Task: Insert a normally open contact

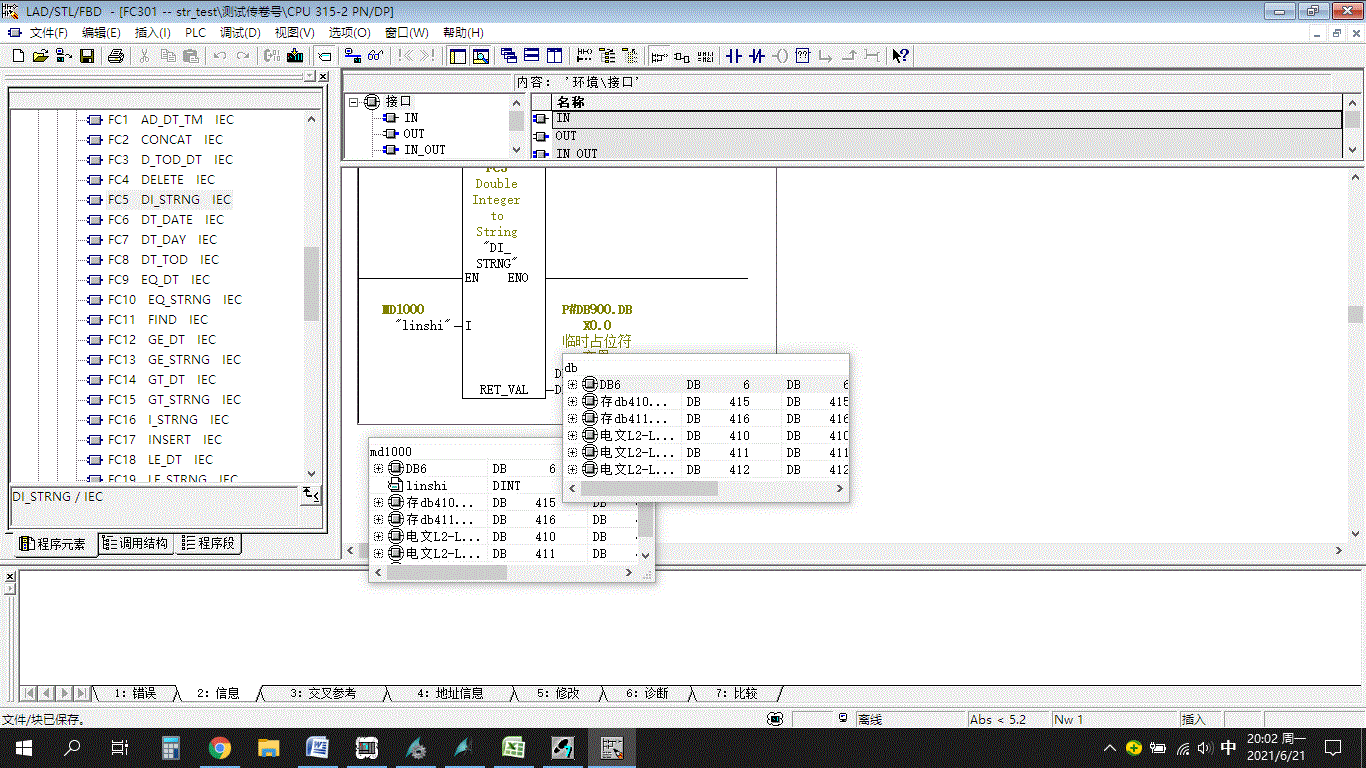Action: point(734,56)
